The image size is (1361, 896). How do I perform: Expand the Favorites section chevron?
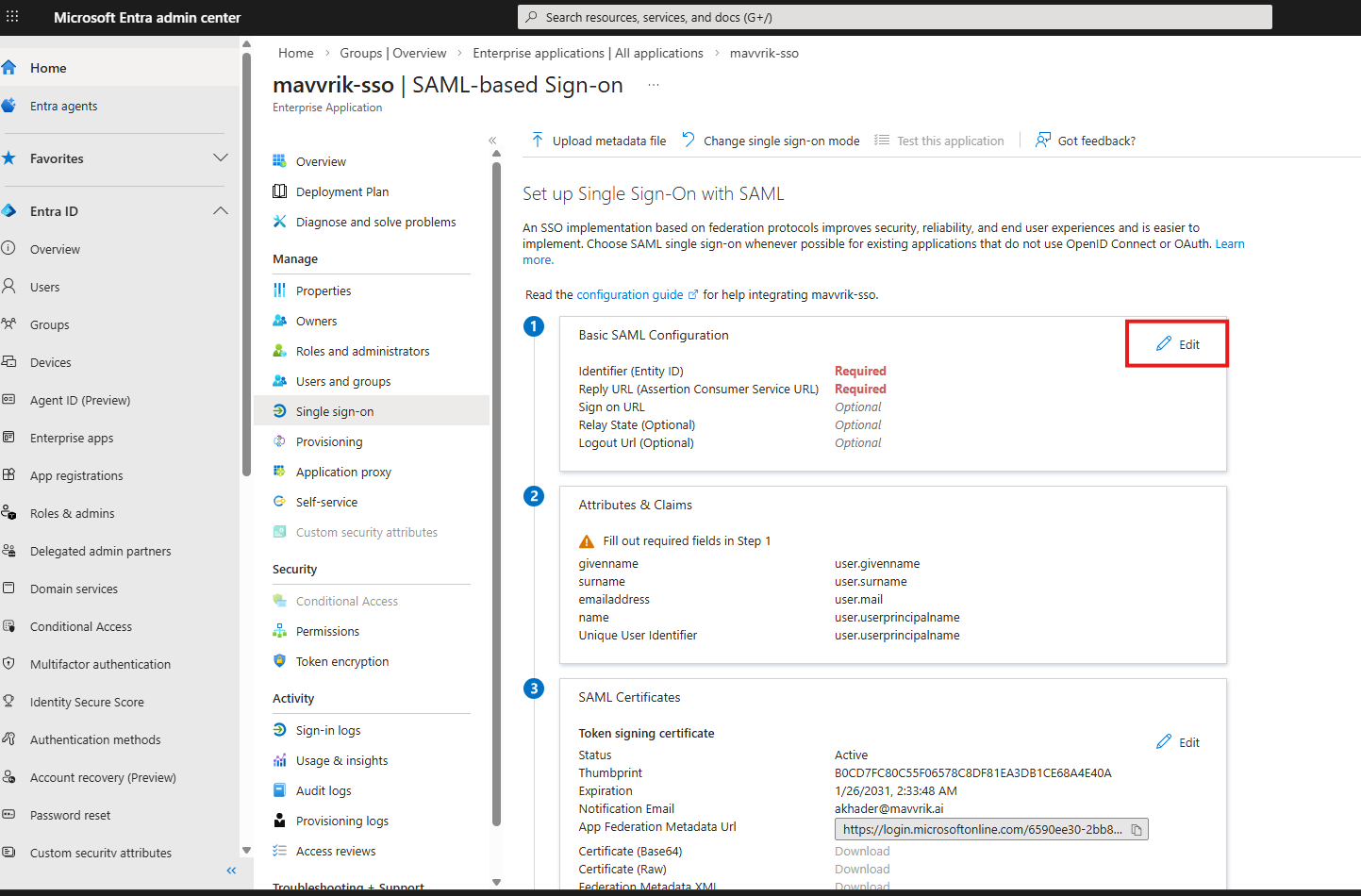[x=221, y=158]
